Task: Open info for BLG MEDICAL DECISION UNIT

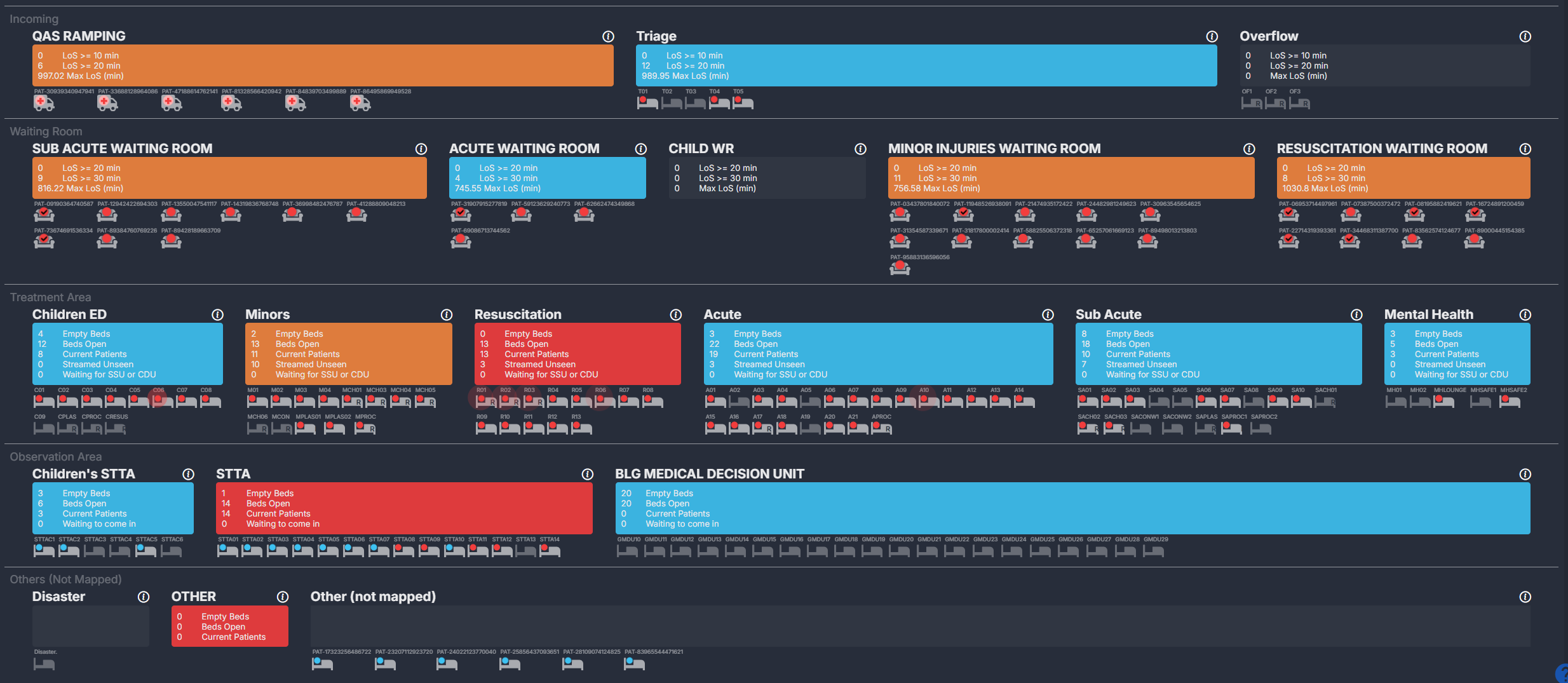Action: coord(1525,475)
